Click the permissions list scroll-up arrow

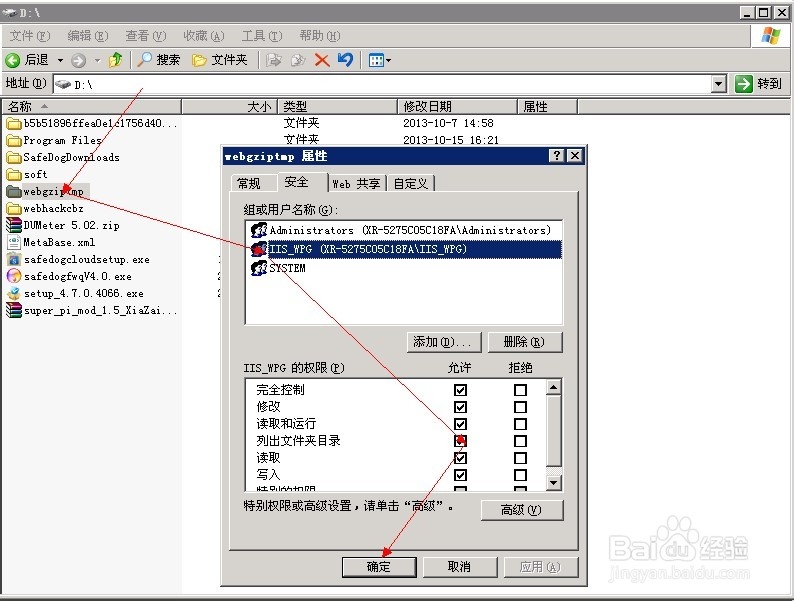tap(553, 387)
